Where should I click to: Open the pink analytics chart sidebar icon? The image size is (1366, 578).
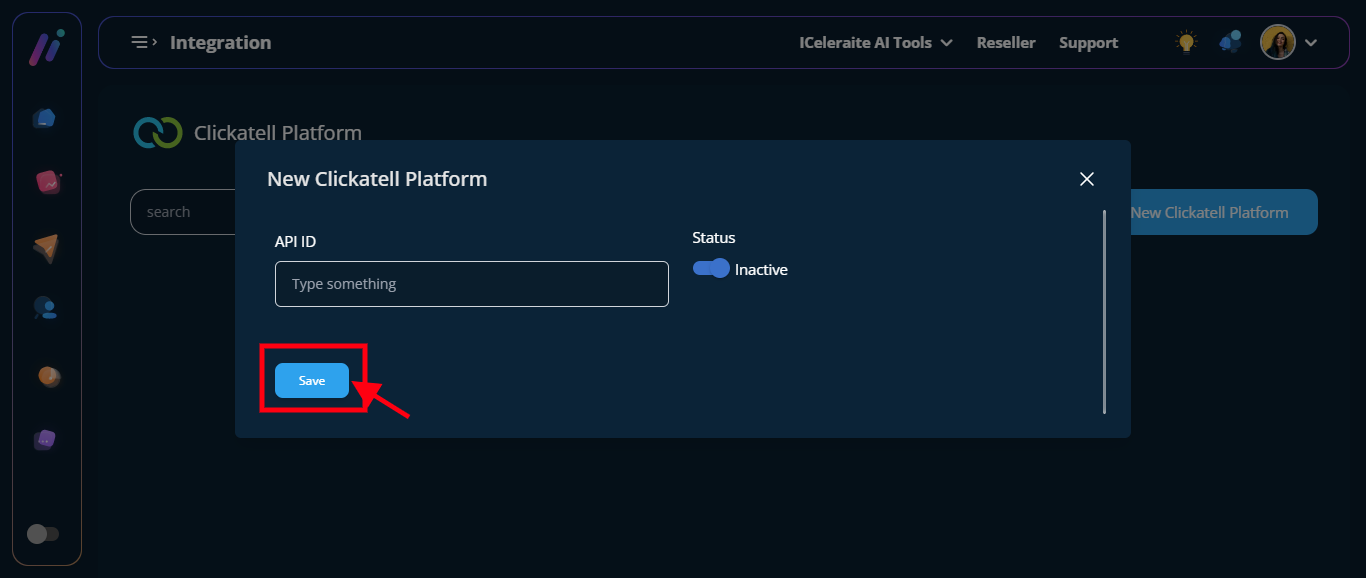click(47, 182)
